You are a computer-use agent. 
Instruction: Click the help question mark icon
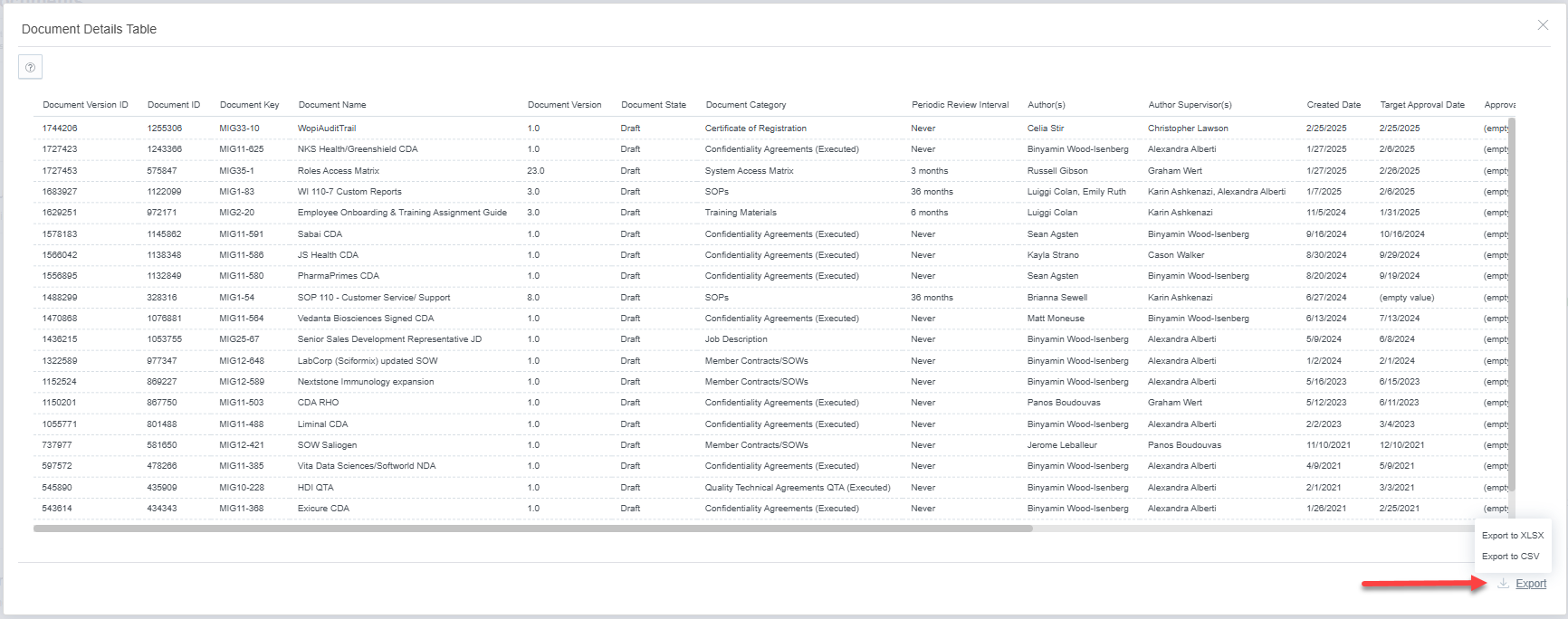(30, 67)
